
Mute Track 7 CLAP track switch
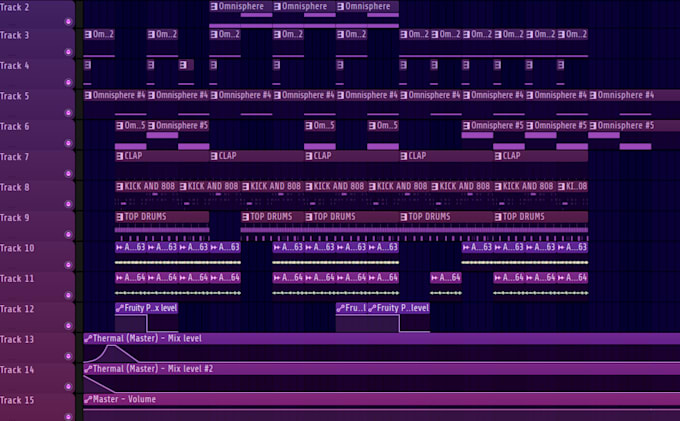68,174
